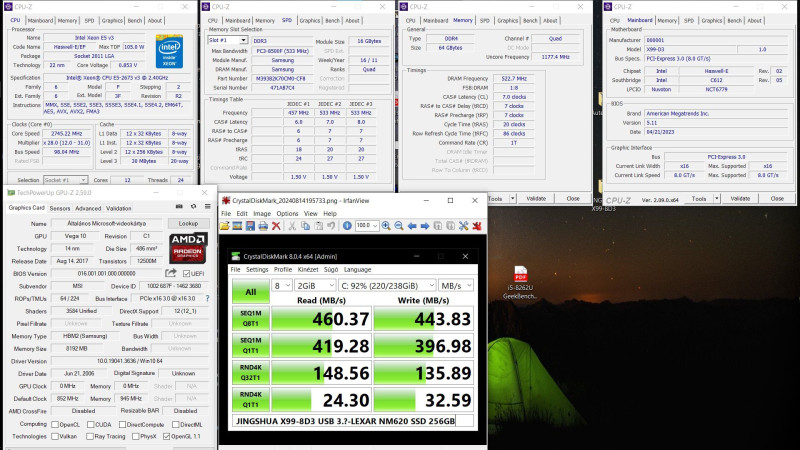800x450 pixels.
Task: Open the i5-8262U GeekBench PDF desktop icon
Action: coord(520,282)
